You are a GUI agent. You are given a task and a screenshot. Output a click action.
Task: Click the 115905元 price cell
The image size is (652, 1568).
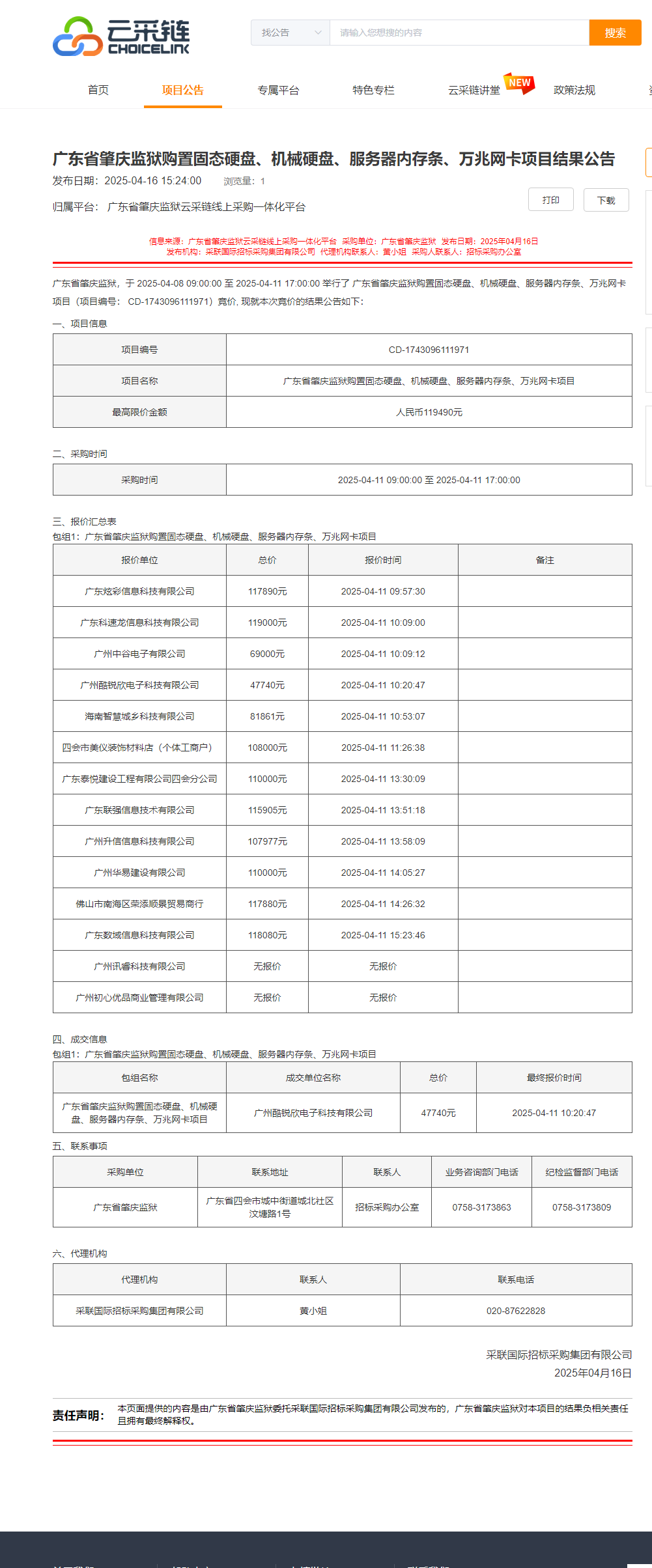click(267, 810)
